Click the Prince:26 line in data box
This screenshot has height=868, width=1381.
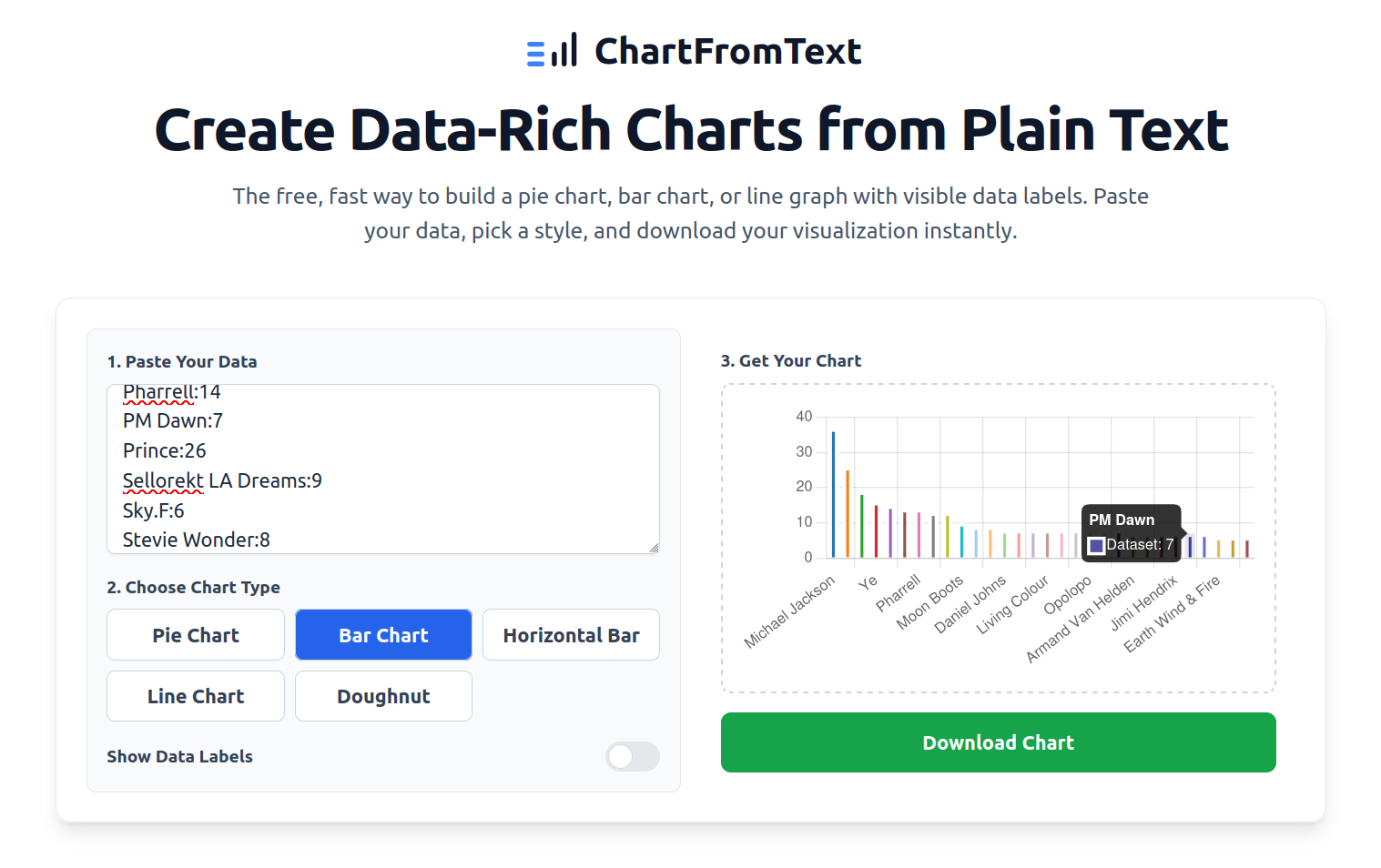165,450
